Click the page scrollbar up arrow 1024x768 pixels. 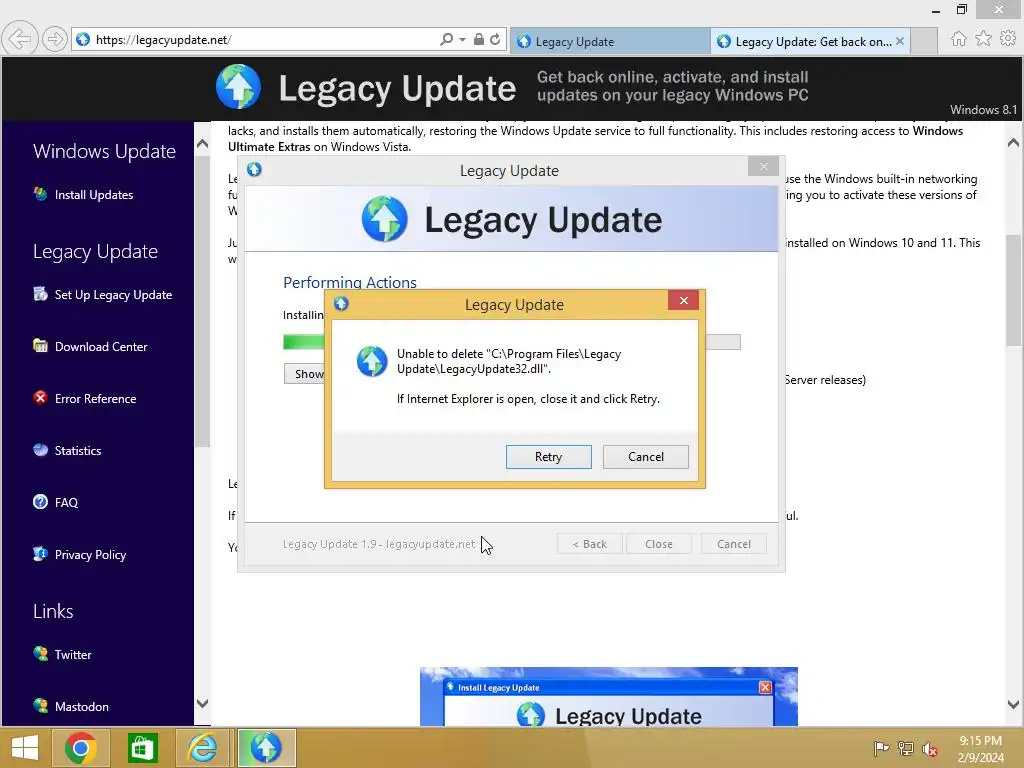coord(1014,142)
